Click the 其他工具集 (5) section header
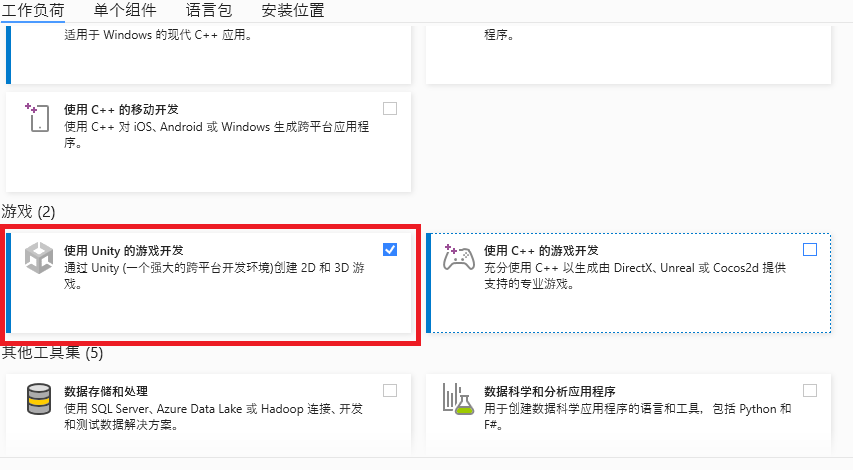This screenshot has width=853, height=470. (x=52, y=352)
